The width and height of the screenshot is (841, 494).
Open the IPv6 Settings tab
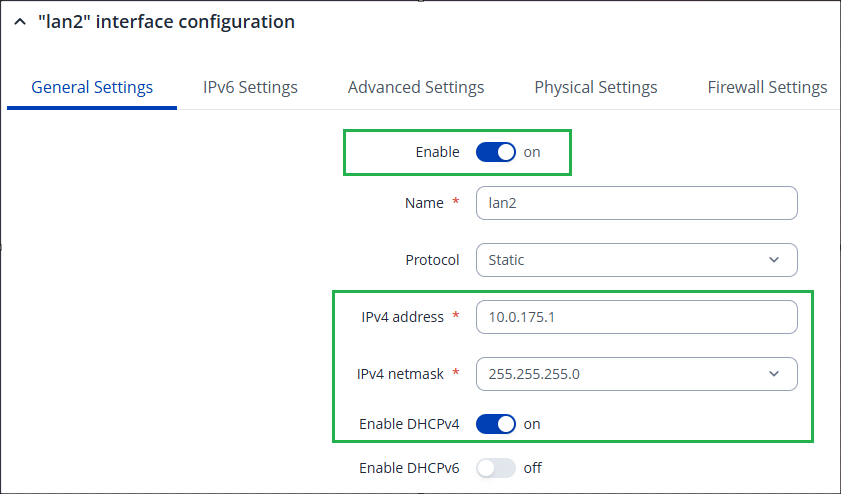pos(250,87)
